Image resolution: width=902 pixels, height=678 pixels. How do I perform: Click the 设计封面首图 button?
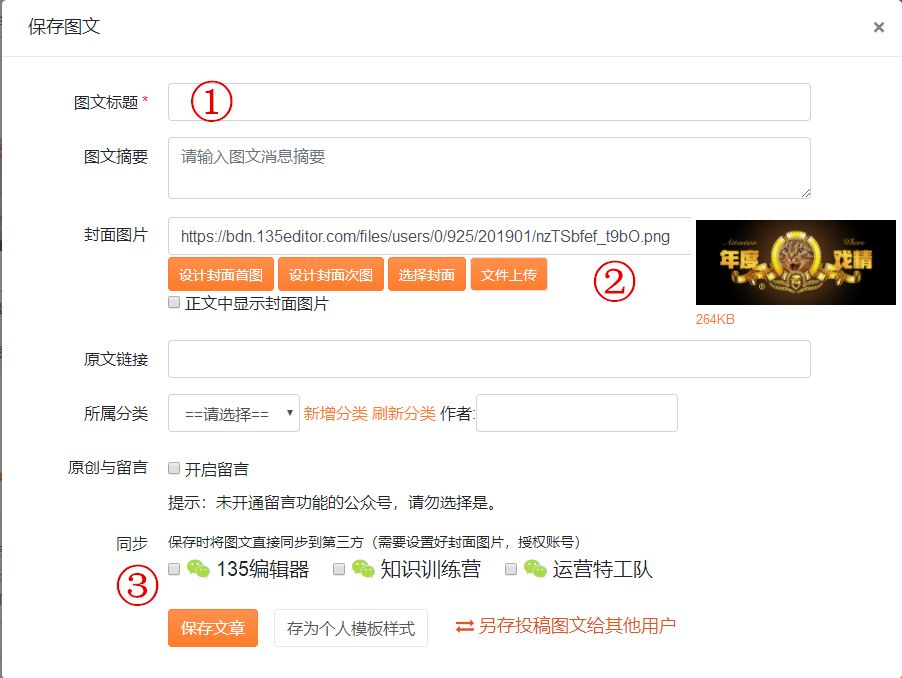coord(220,275)
